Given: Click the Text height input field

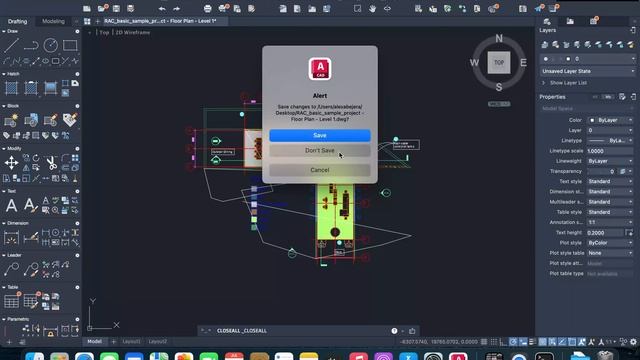Looking at the screenshot, I should [605, 233].
